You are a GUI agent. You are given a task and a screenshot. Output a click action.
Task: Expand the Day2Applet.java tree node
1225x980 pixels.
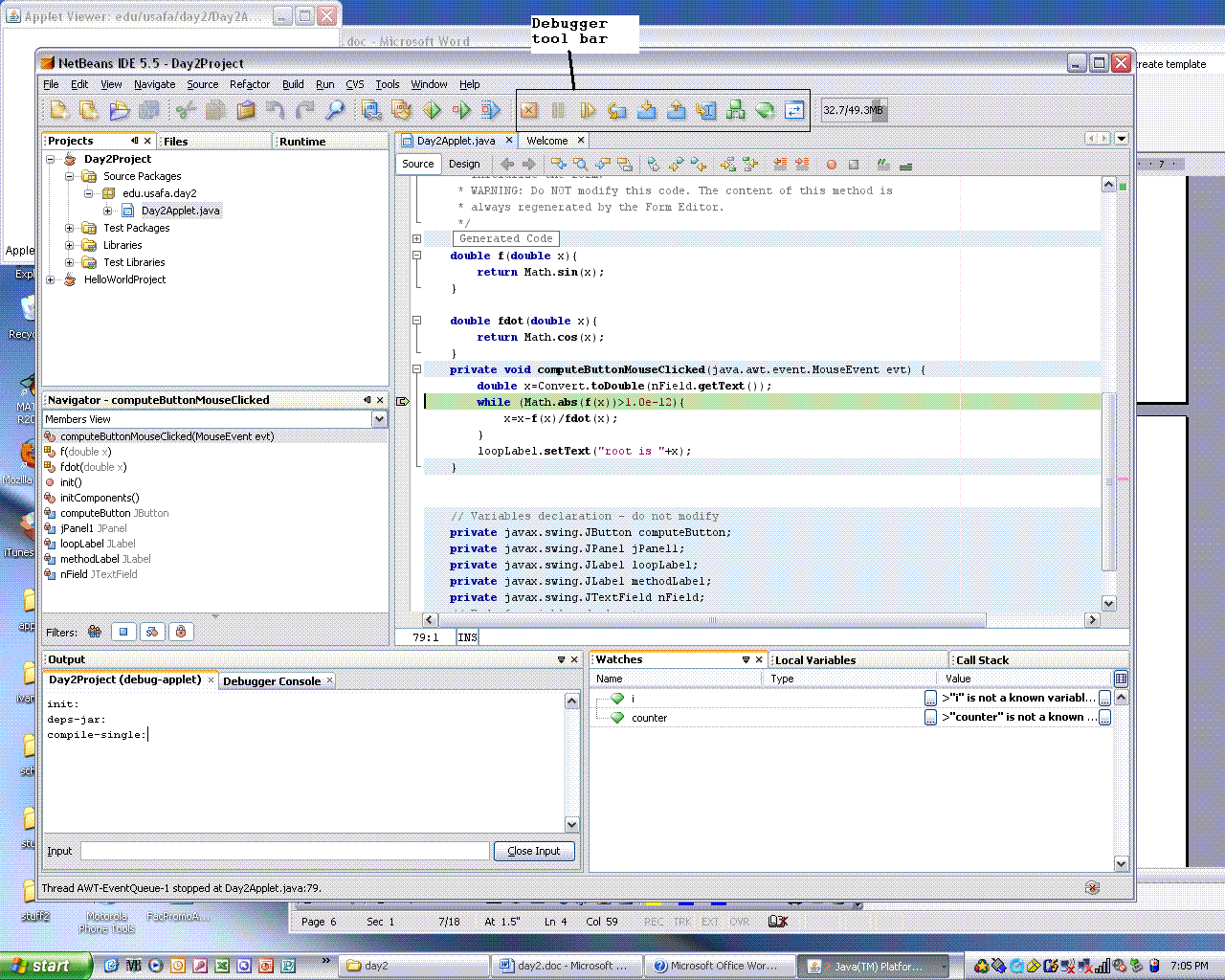[x=107, y=211]
